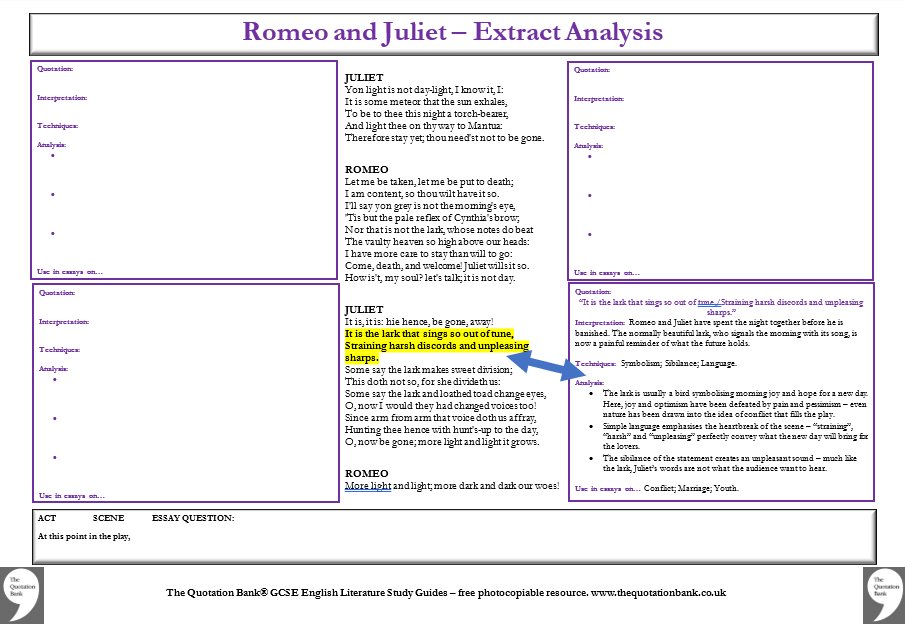Select 'The vaulty heaven so high above our heads:'
This screenshot has width=905, height=624.
(x=437, y=242)
